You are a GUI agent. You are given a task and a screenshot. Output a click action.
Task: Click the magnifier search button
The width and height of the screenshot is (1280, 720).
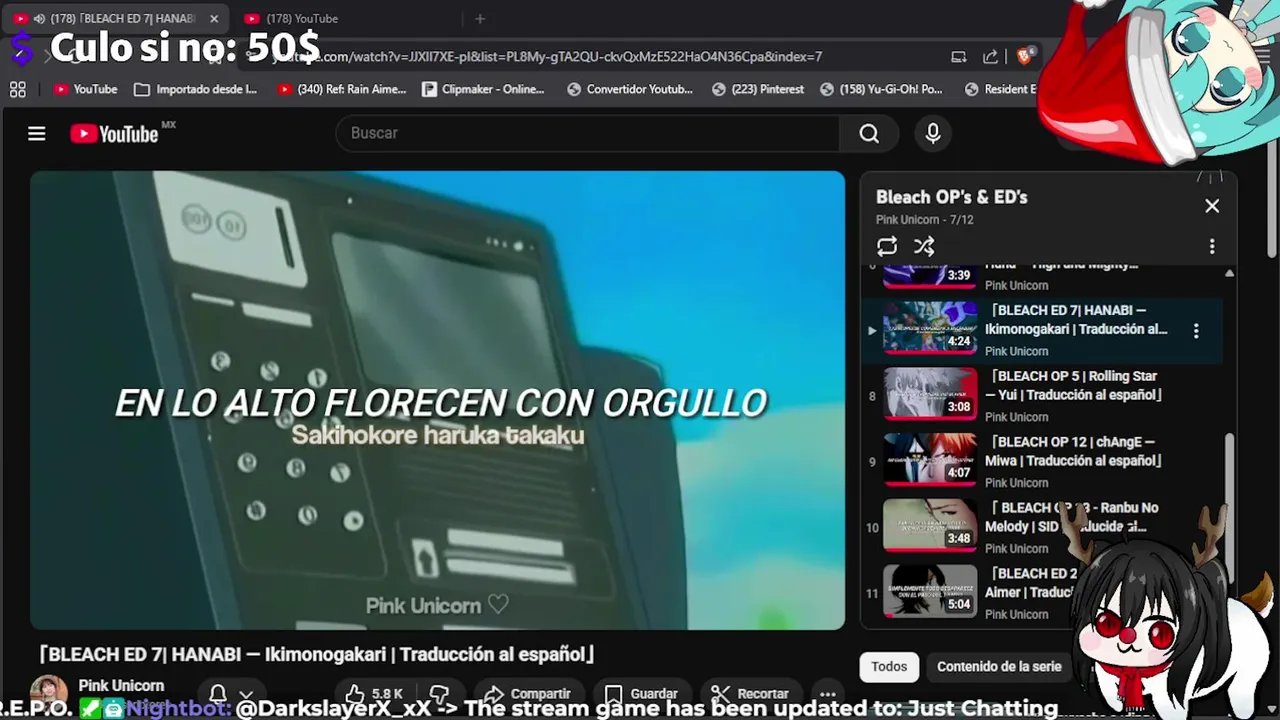click(x=869, y=133)
